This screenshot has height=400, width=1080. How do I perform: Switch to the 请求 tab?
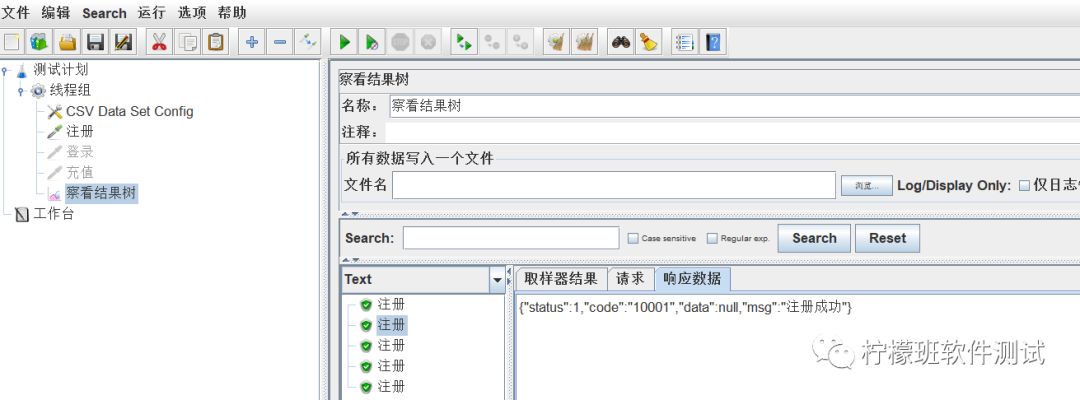tap(630, 279)
